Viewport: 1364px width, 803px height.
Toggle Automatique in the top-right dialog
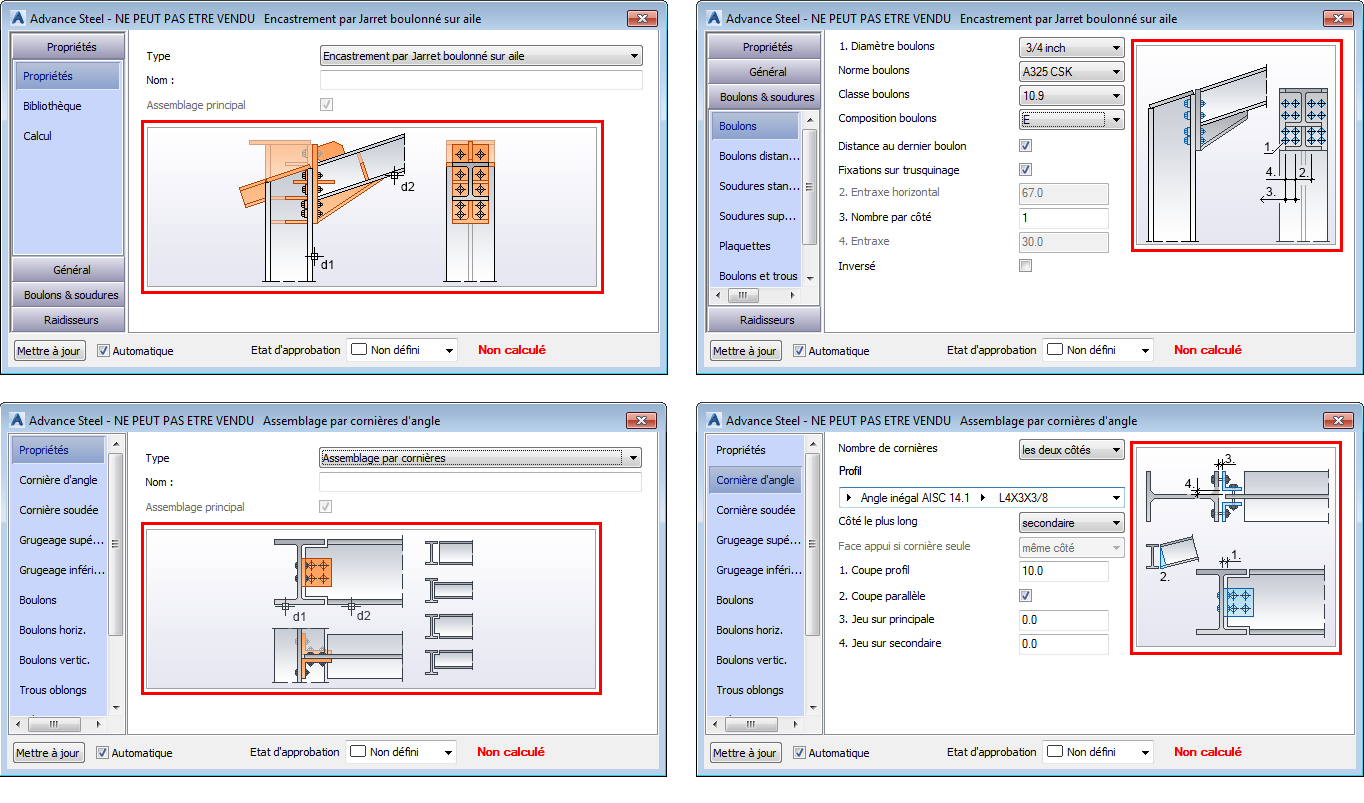[799, 351]
